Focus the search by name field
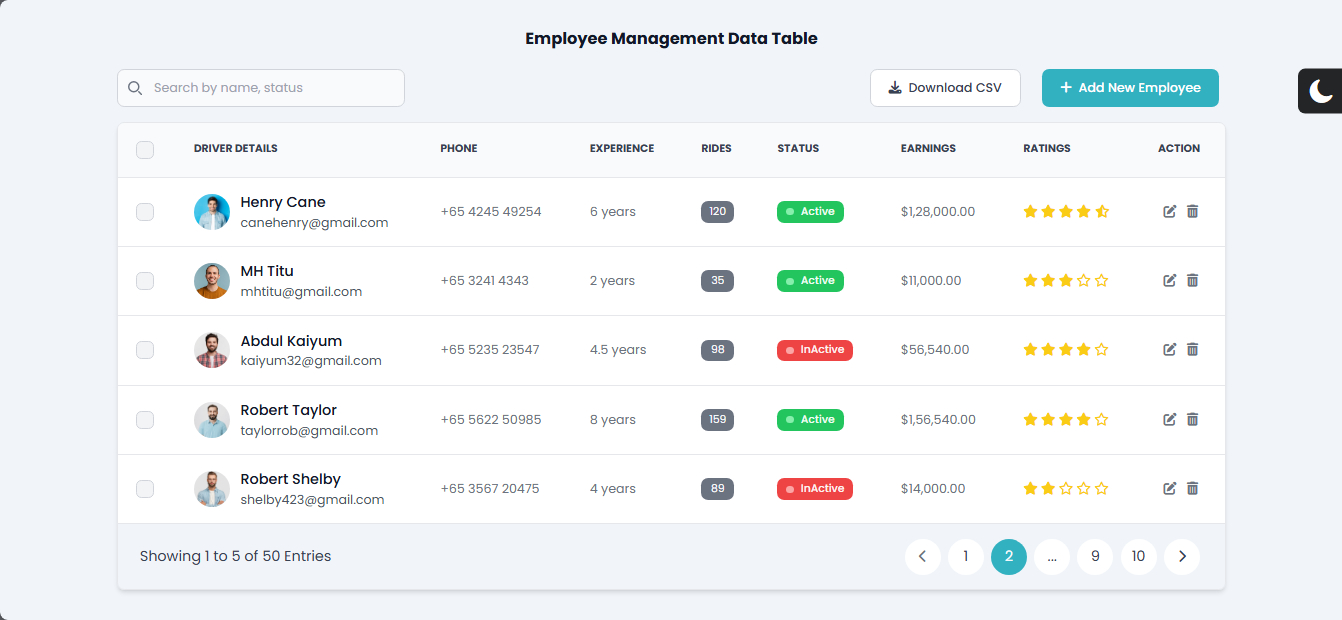Image resolution: width=1342 pixels, height=620 pixels. [x=270, y=88]
